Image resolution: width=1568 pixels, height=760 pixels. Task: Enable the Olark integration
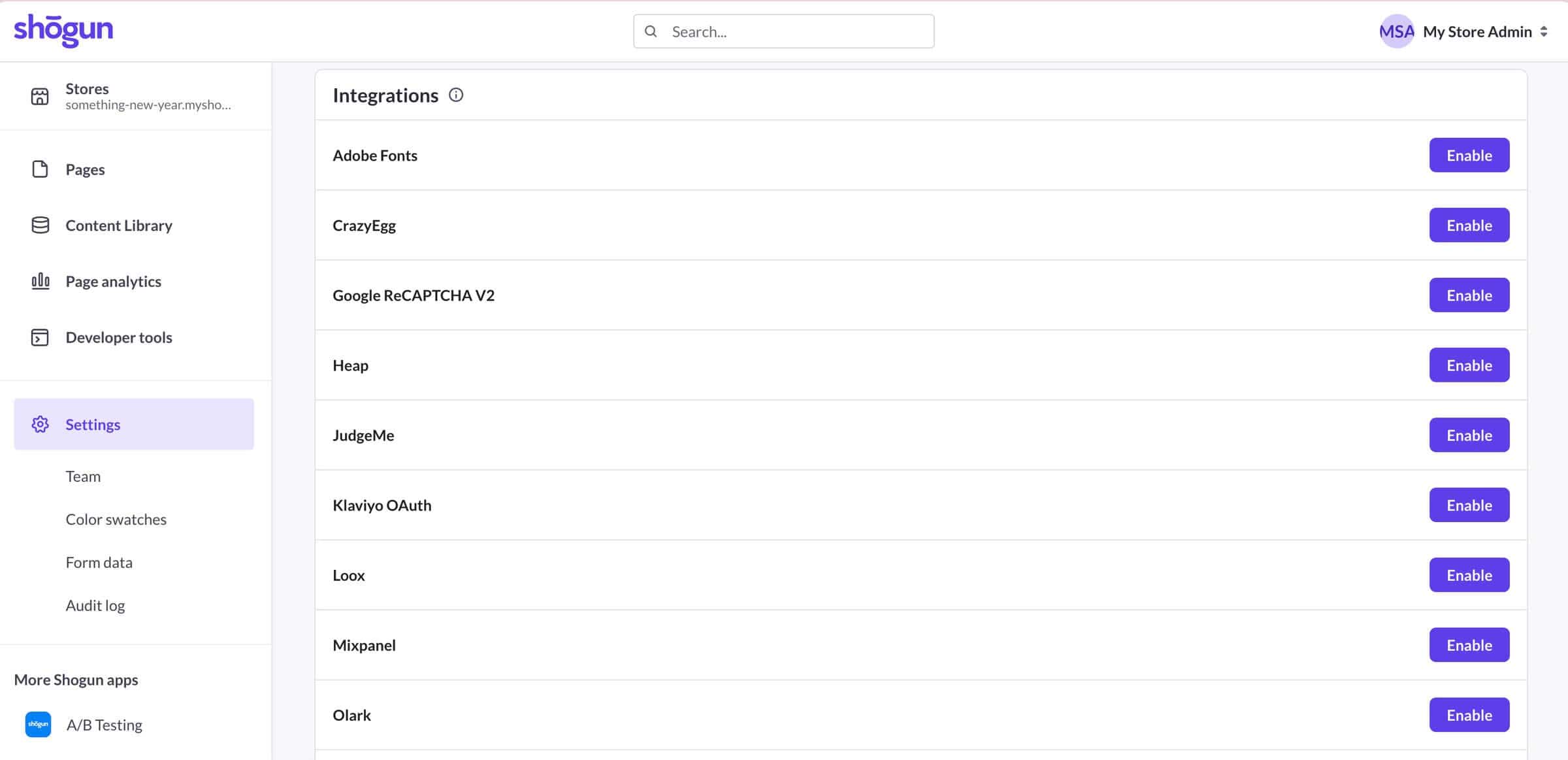[1469, 714]
